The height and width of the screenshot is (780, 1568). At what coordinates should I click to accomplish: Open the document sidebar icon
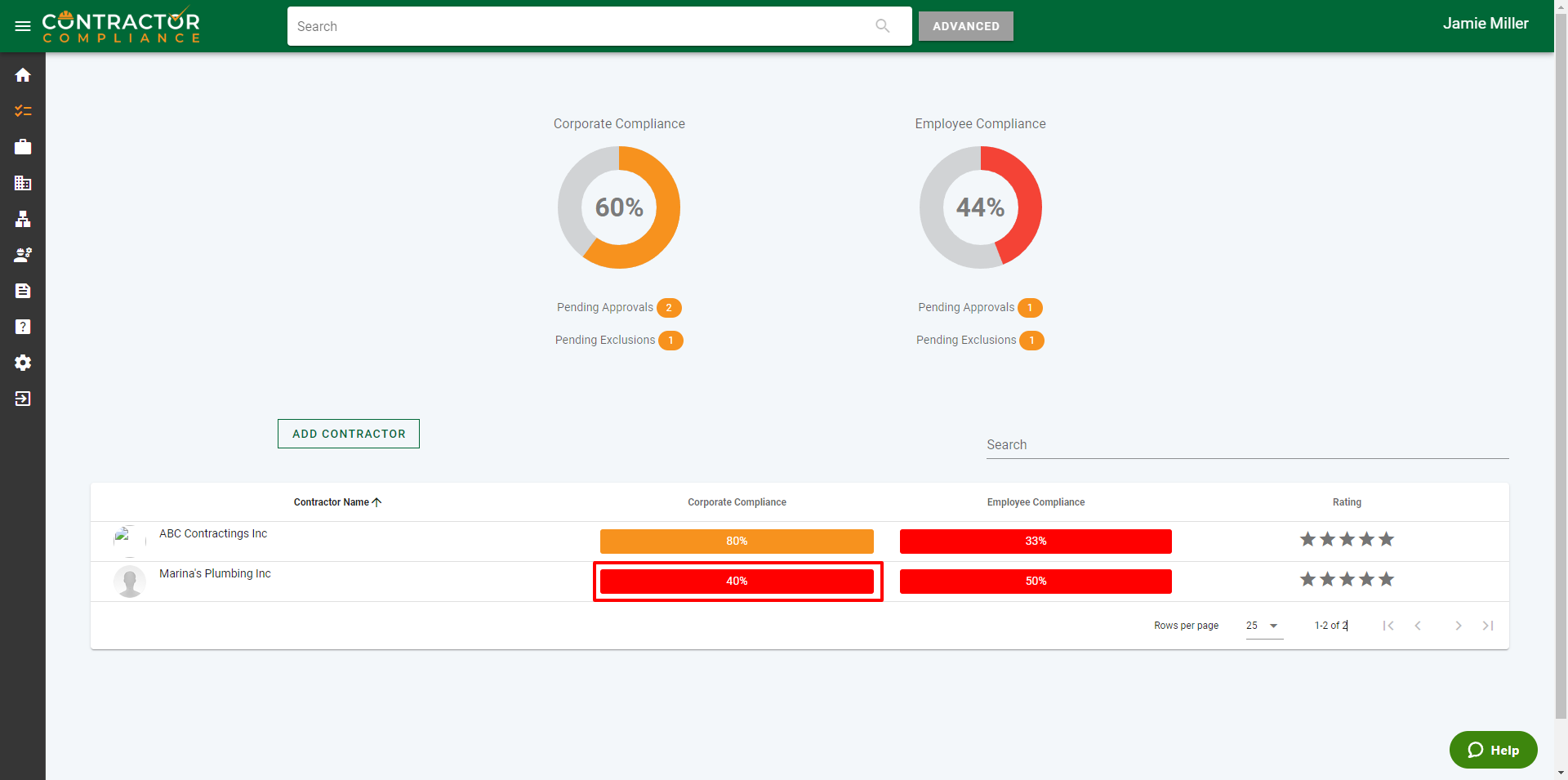pos(23,291)
